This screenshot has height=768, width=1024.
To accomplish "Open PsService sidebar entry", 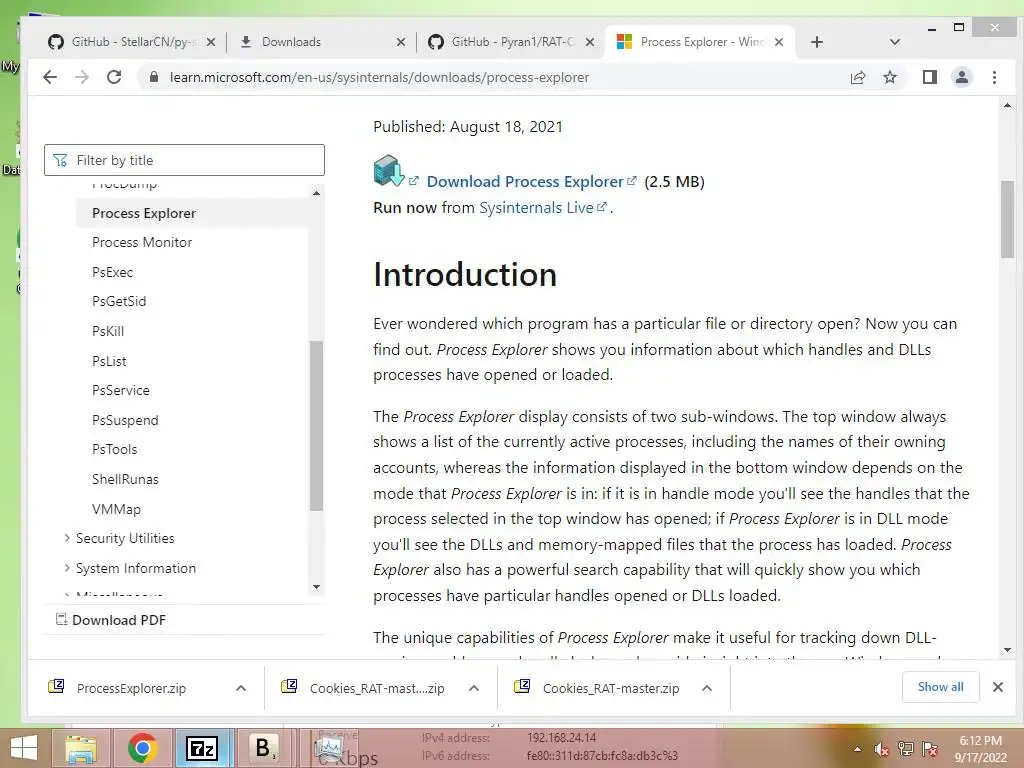I will pos(121,391).
